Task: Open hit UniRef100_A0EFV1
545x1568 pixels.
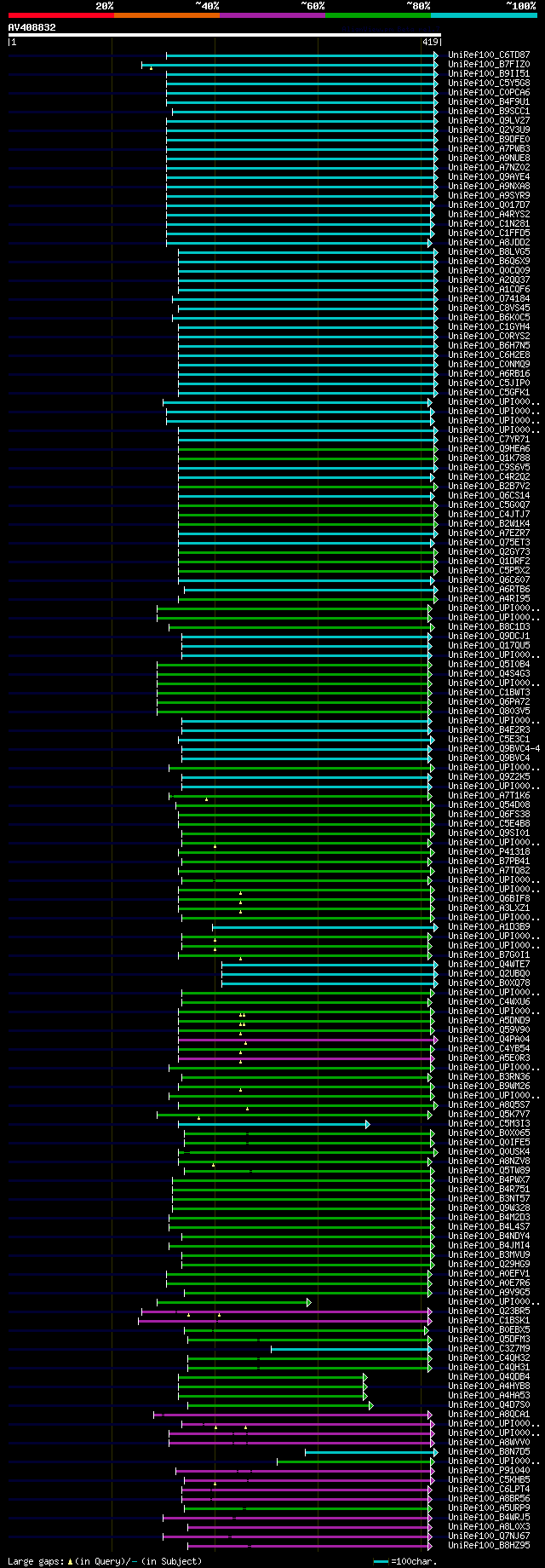Action: (x=489, y=1274)
